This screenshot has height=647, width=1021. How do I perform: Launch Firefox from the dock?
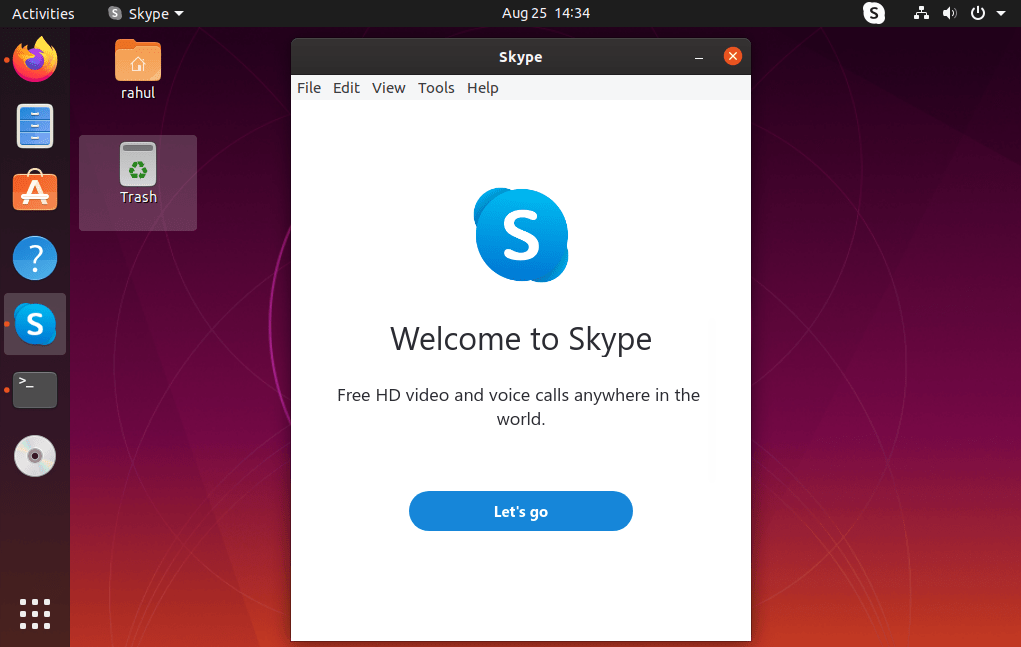(x=35, y=60)
